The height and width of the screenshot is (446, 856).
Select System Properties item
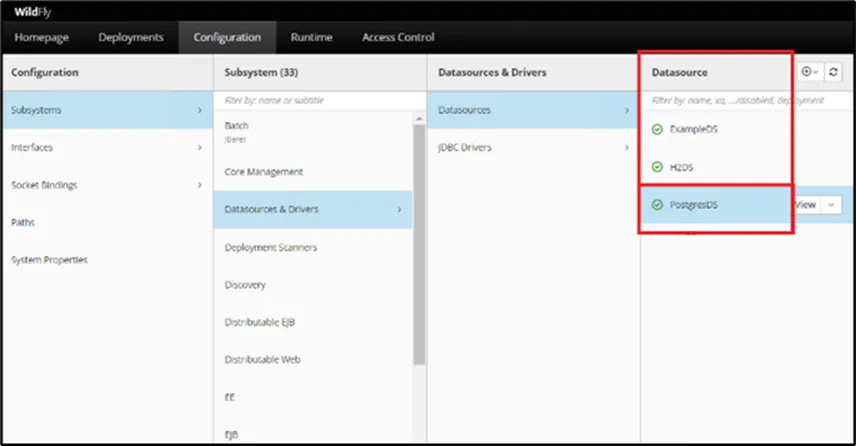tap(108, 260)
